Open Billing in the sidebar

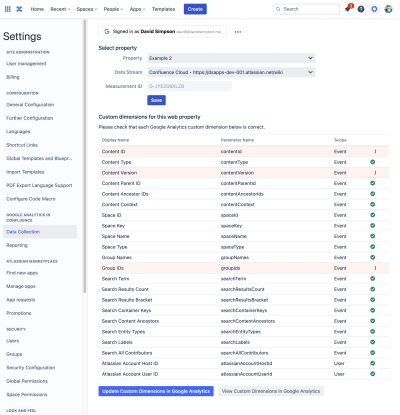[x=13, y=77]
